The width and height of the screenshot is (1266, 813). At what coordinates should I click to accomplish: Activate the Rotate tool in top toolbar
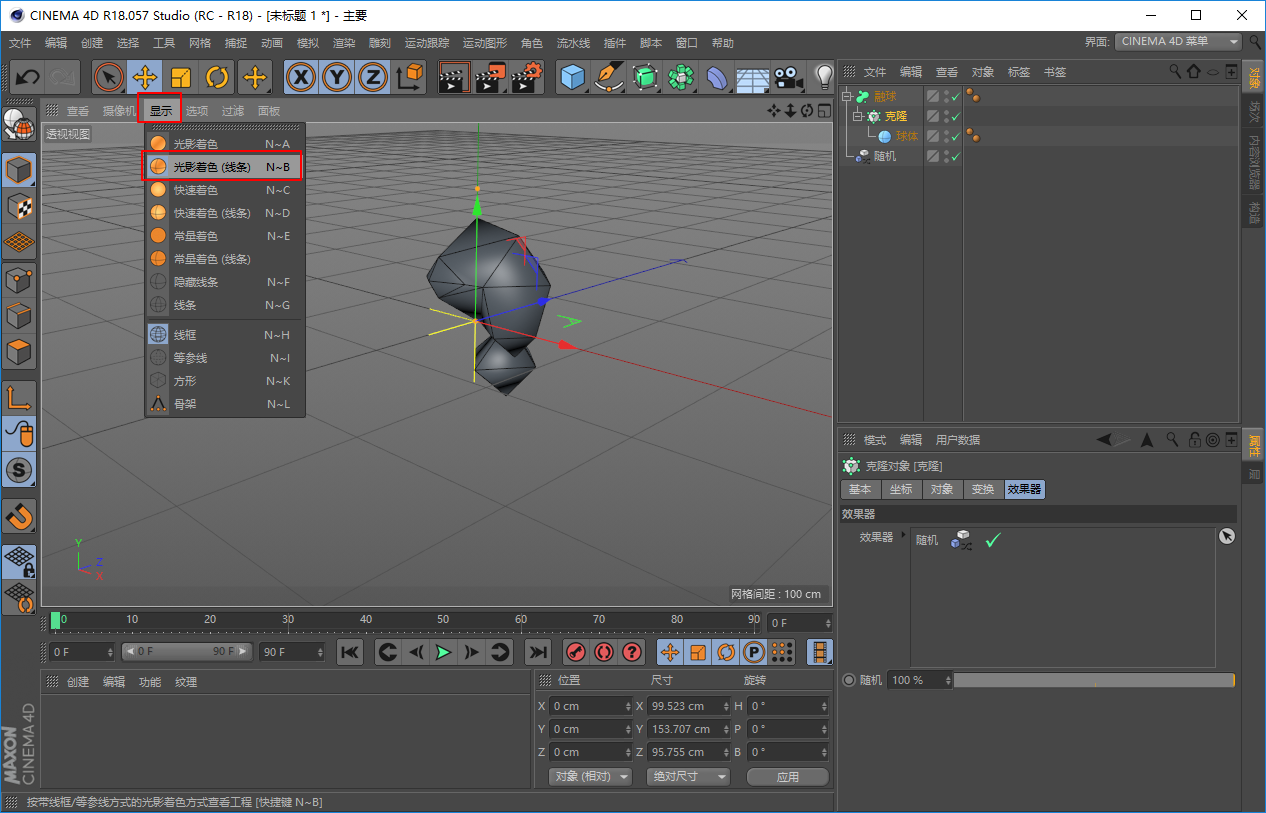coord(217,77)
